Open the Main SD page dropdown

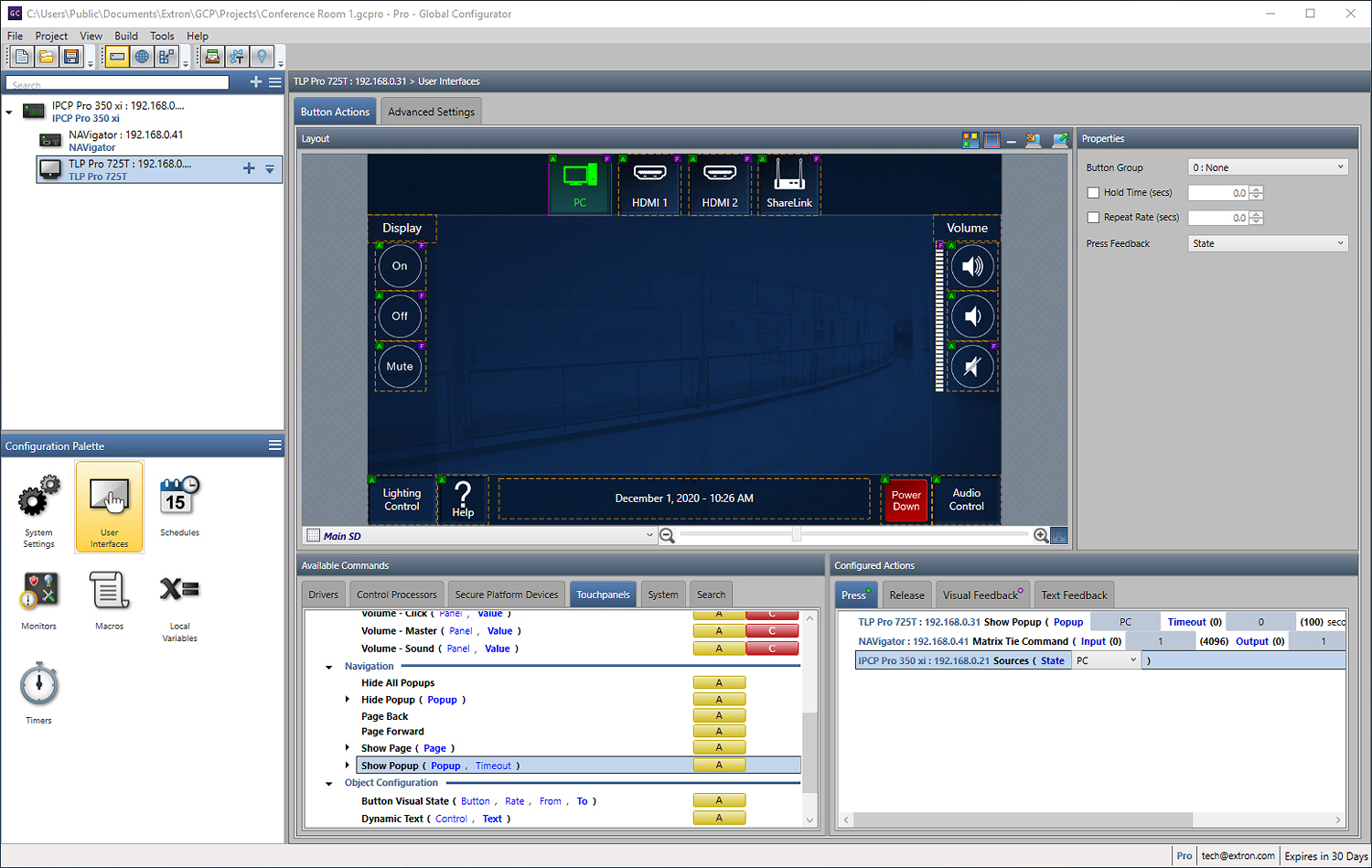(480, 536)
